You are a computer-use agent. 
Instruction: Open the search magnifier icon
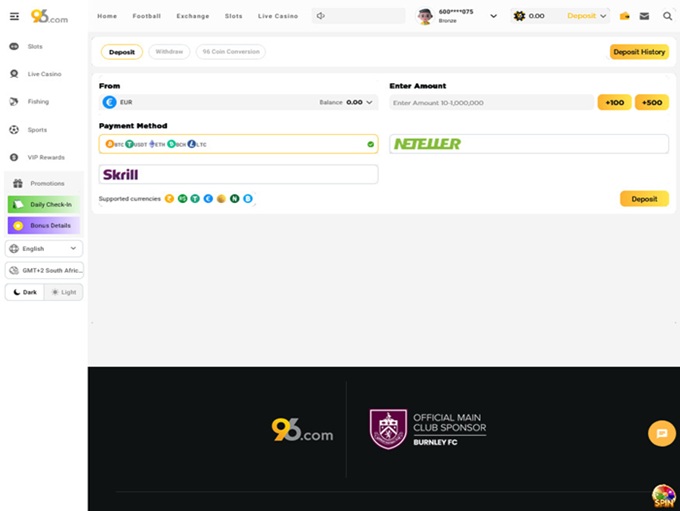(667, 16)
